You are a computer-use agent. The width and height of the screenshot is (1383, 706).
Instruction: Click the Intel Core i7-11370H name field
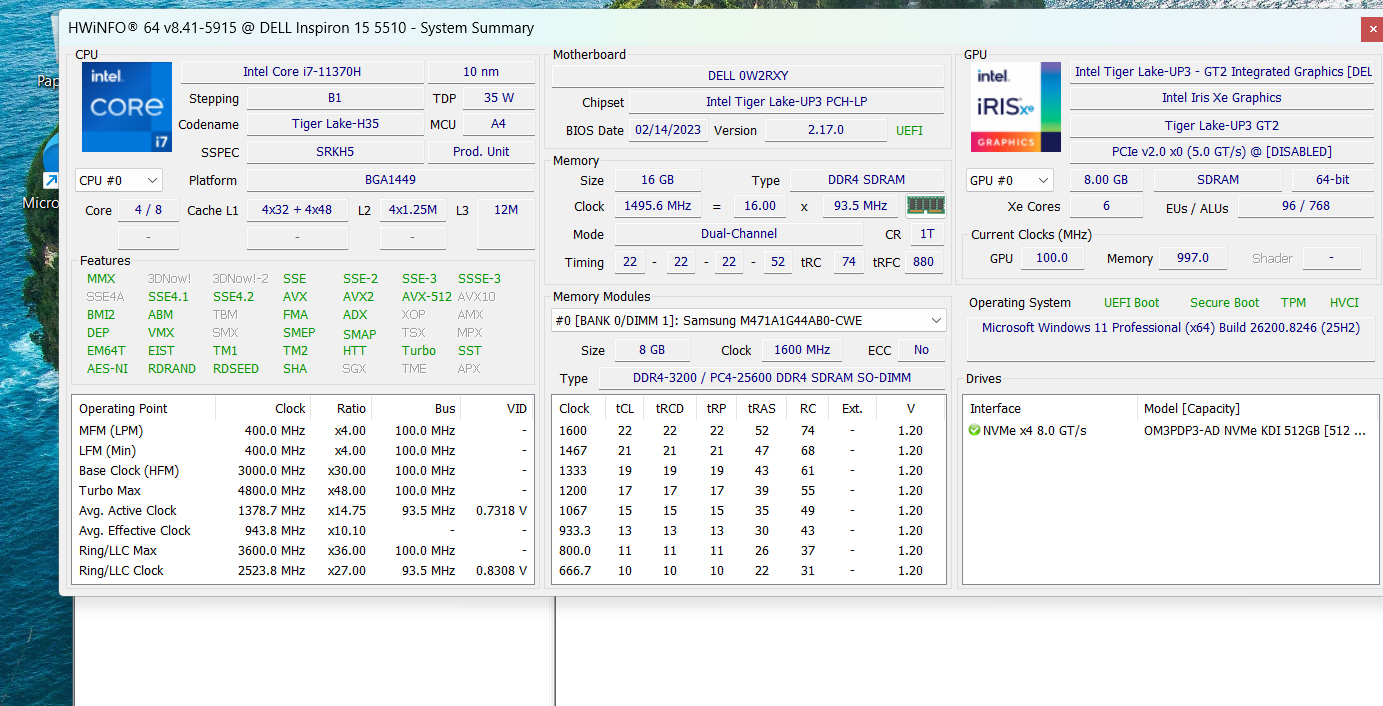pos(302,72)
